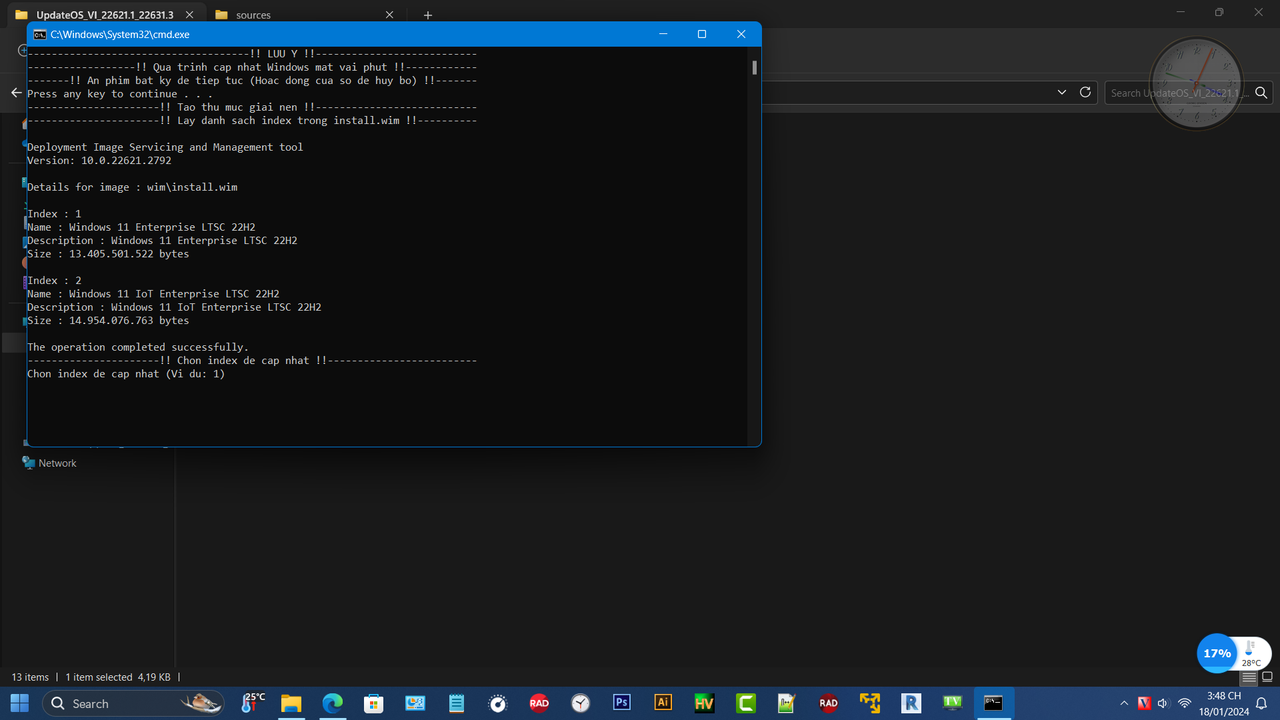Close the UpdateOS_VI Explorer tab
1280x720 pixels.
189,15
